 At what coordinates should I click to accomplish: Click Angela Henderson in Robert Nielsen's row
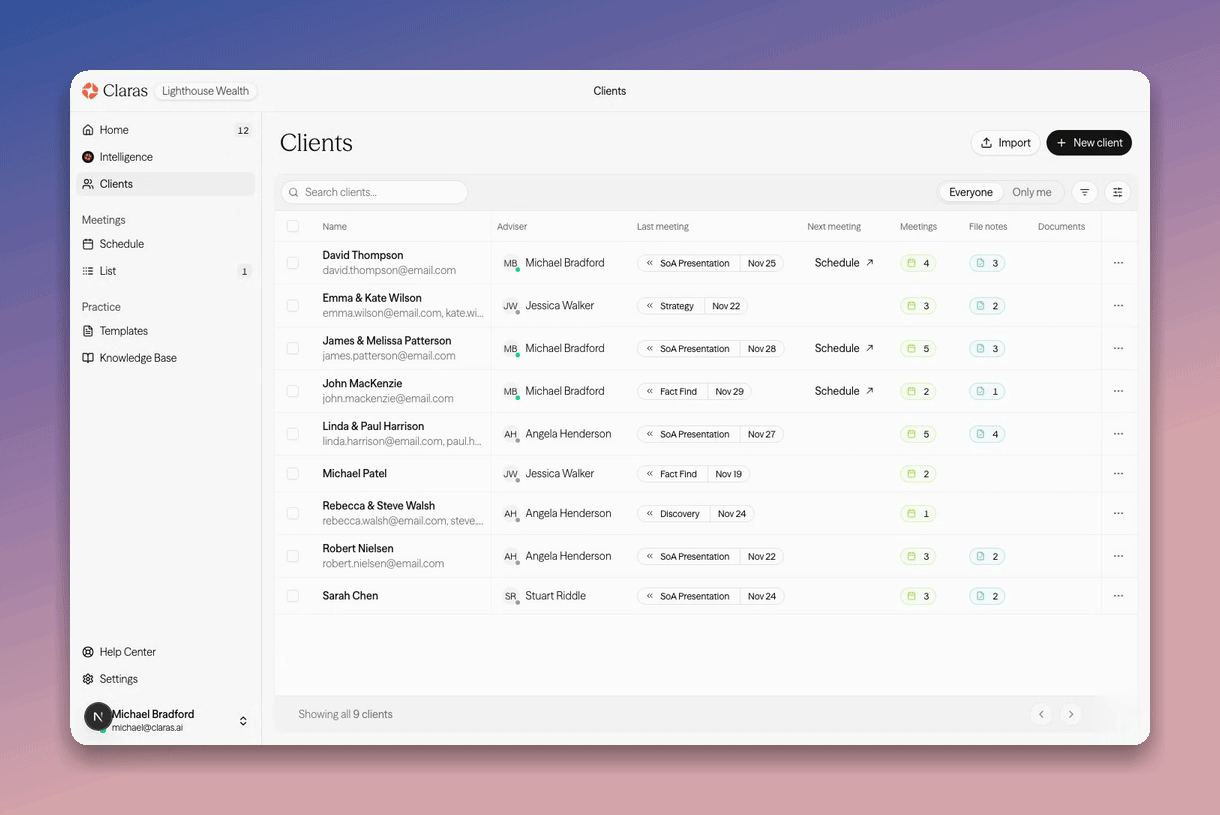click(568, 556)
